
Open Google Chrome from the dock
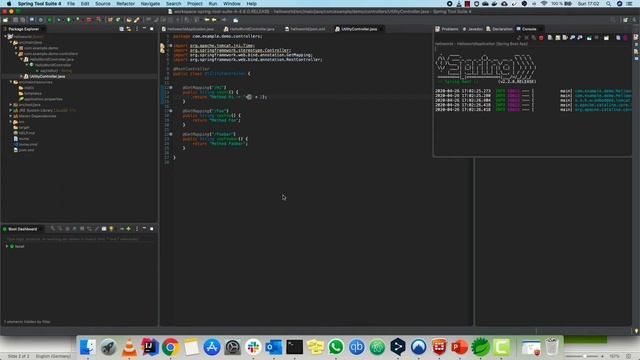(171, 347)
